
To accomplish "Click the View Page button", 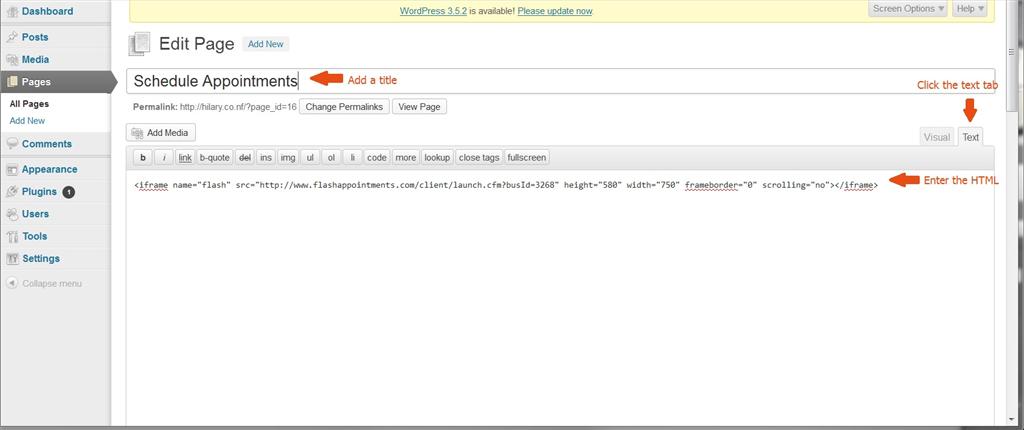I will click(419, 107).
